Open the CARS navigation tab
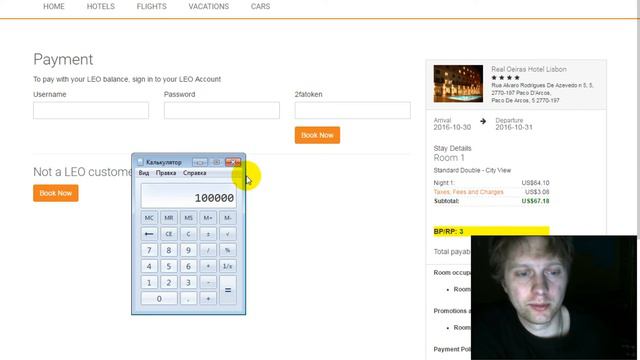This screenshot has height=360, width=640. [260, 7]
